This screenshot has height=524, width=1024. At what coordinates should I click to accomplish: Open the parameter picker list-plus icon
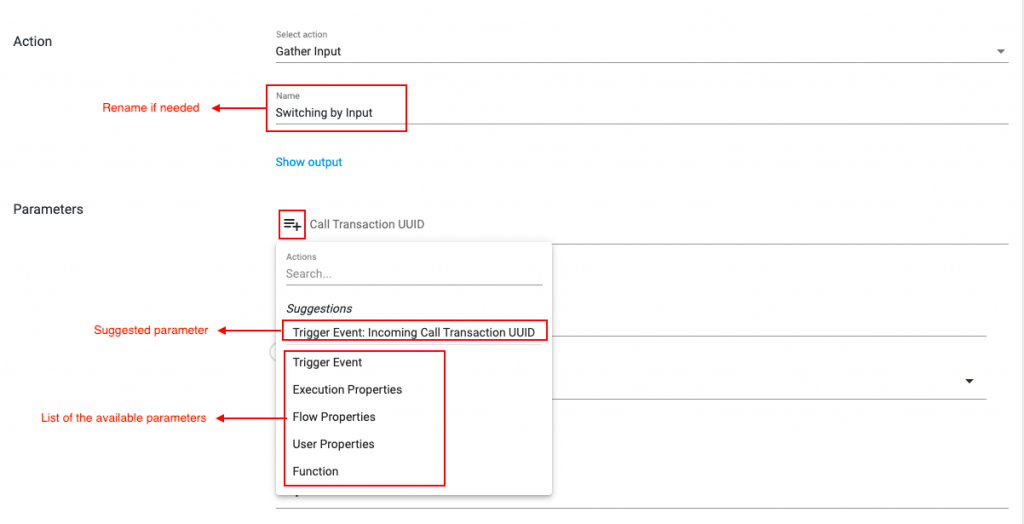point(292,225)
